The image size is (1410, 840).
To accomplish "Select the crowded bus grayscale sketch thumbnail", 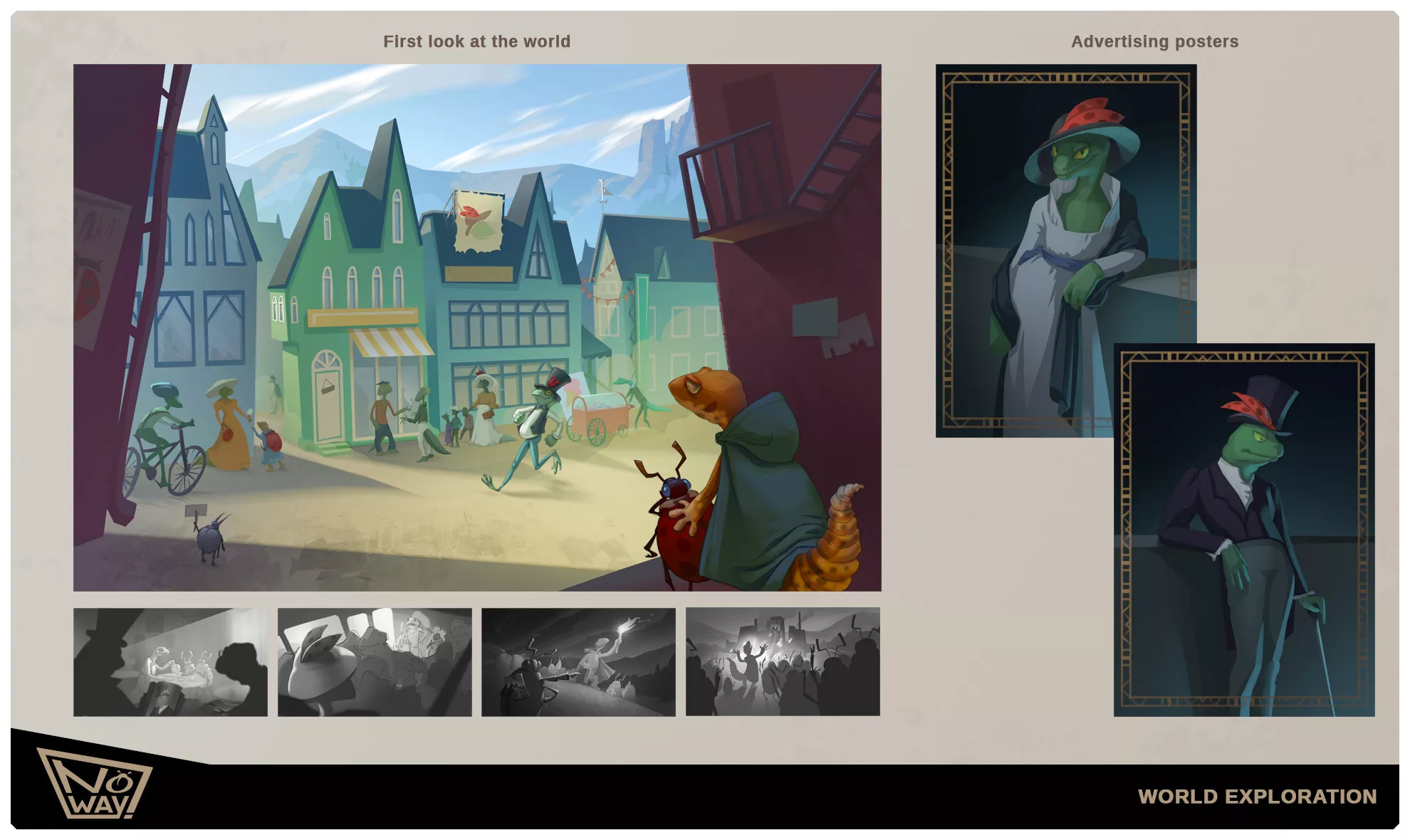I will coord(375,662).
